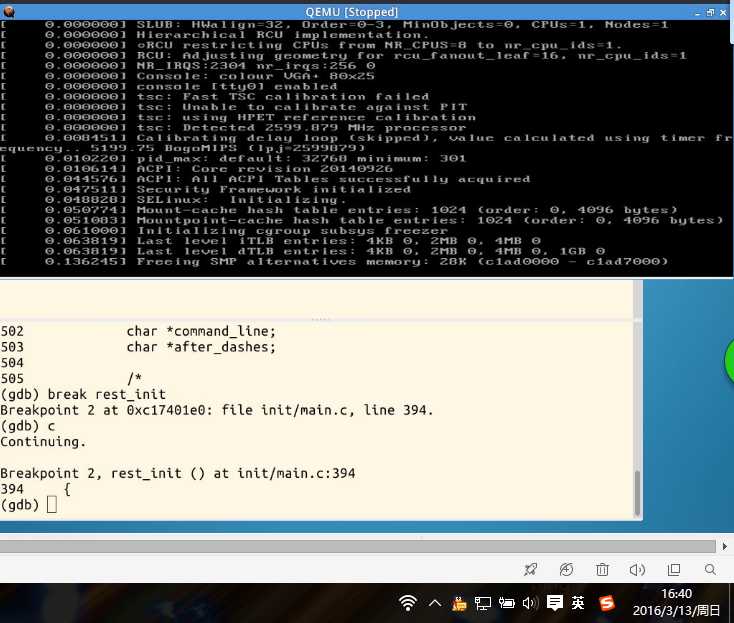Open the system volume tray icon
This screenshot has width=734, height=623.
point(529,603)
